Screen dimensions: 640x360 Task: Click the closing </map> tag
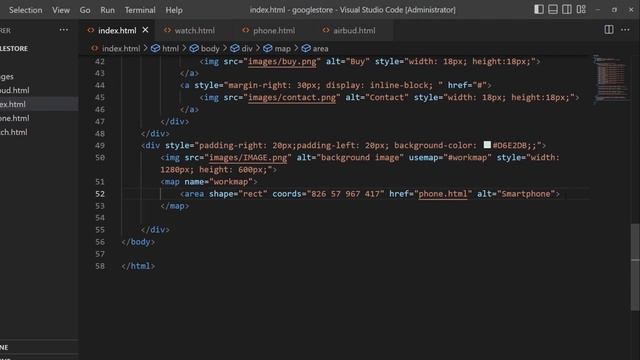click(x=175, y=206)
